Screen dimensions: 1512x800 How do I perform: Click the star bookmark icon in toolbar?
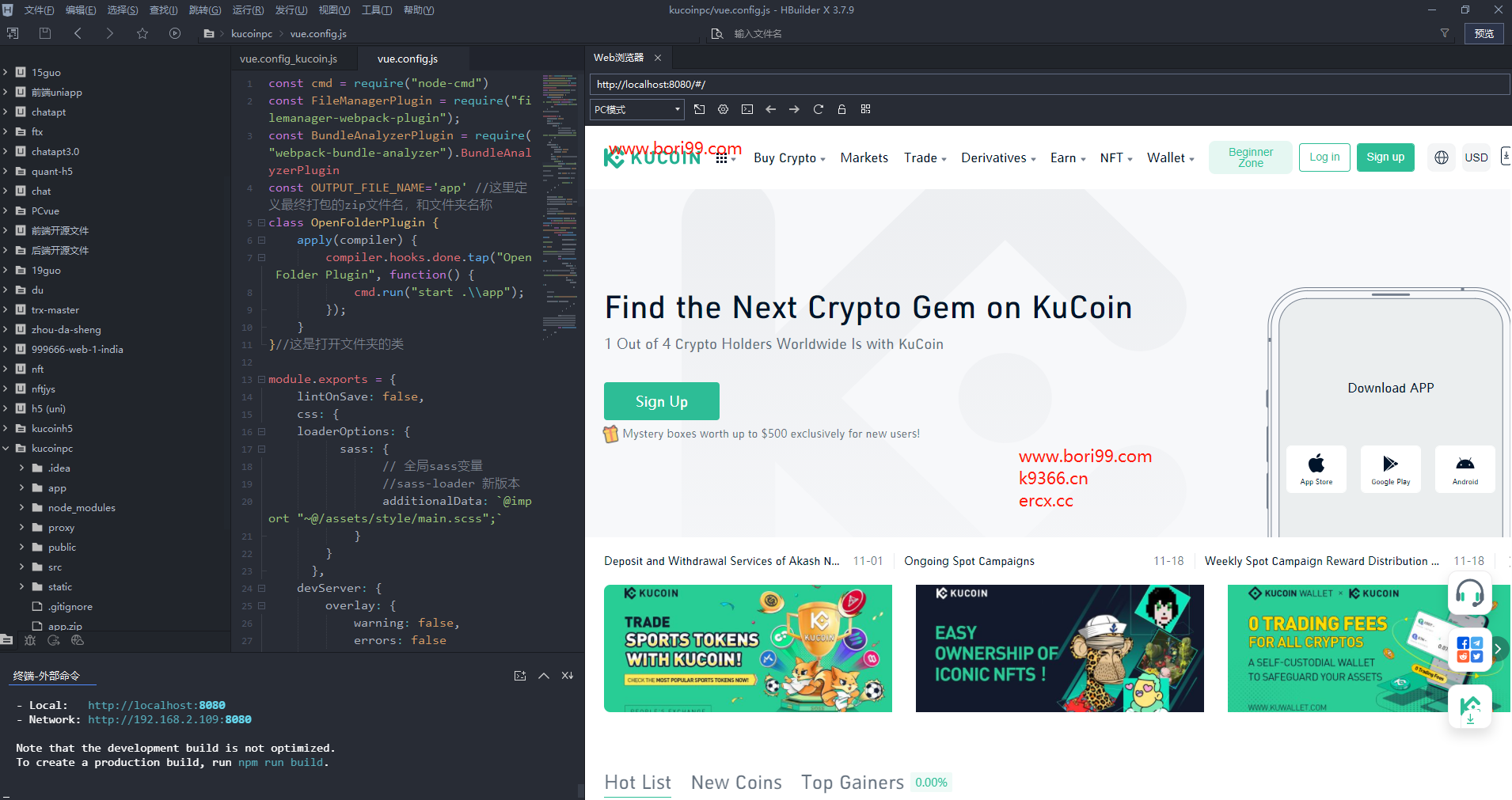click(142, 33)
